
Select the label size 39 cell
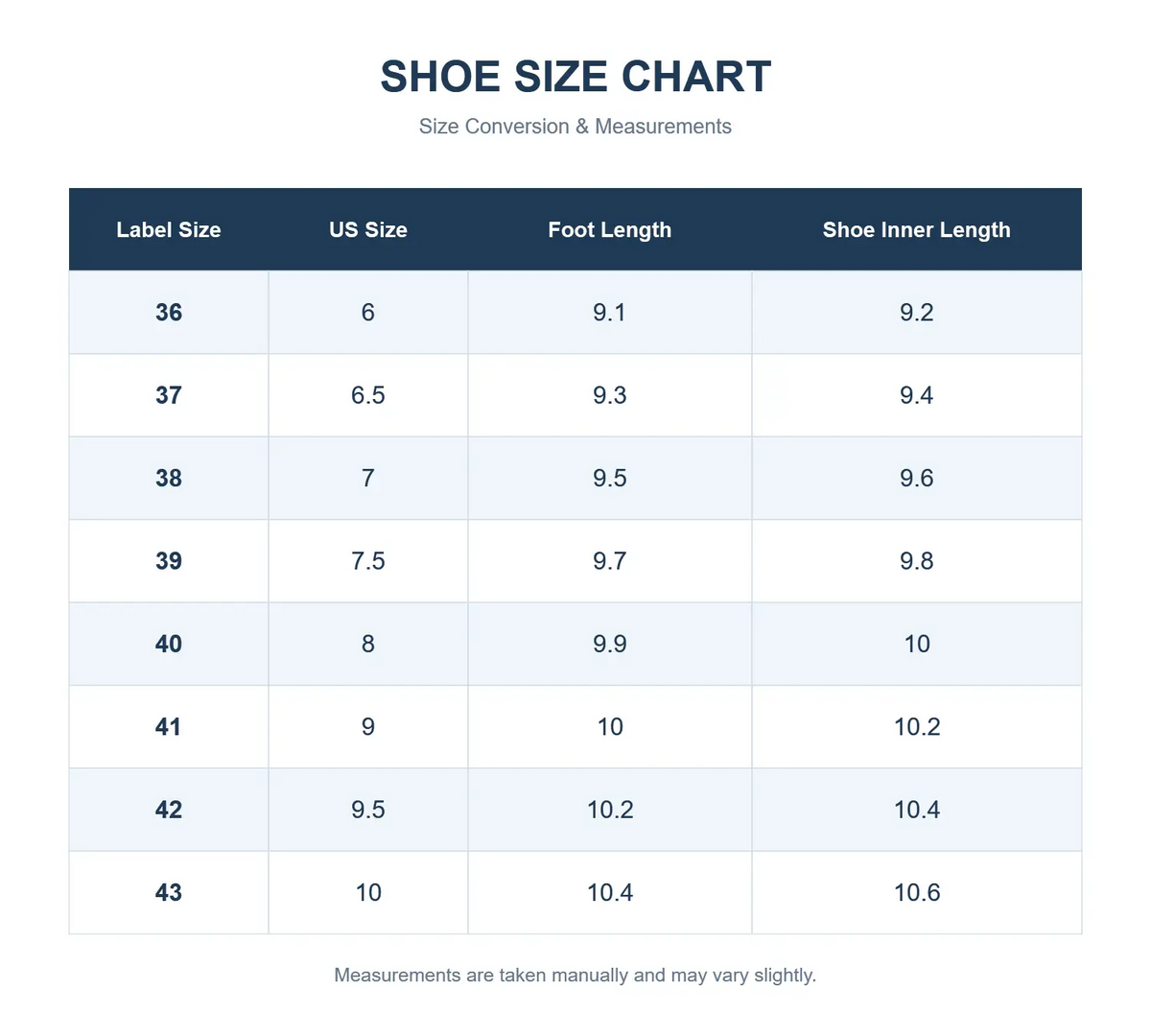169,561
